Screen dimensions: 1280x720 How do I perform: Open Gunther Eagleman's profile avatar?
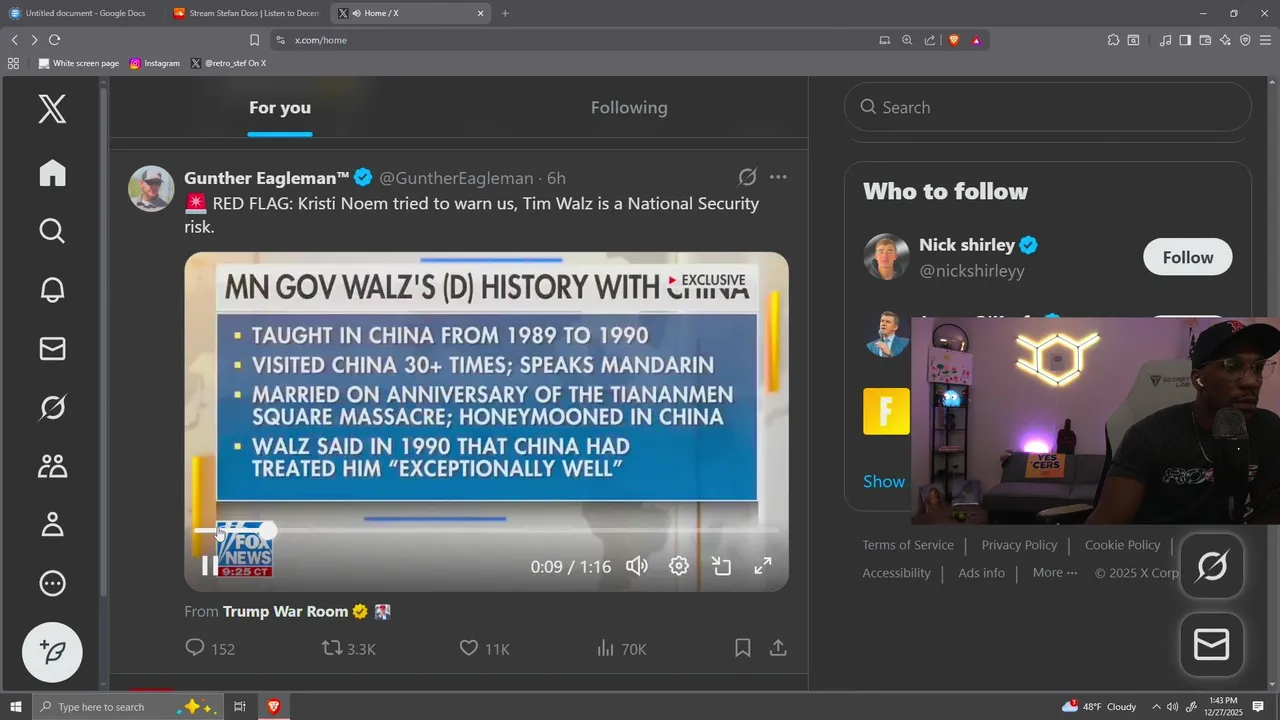(x=151, y=188)
